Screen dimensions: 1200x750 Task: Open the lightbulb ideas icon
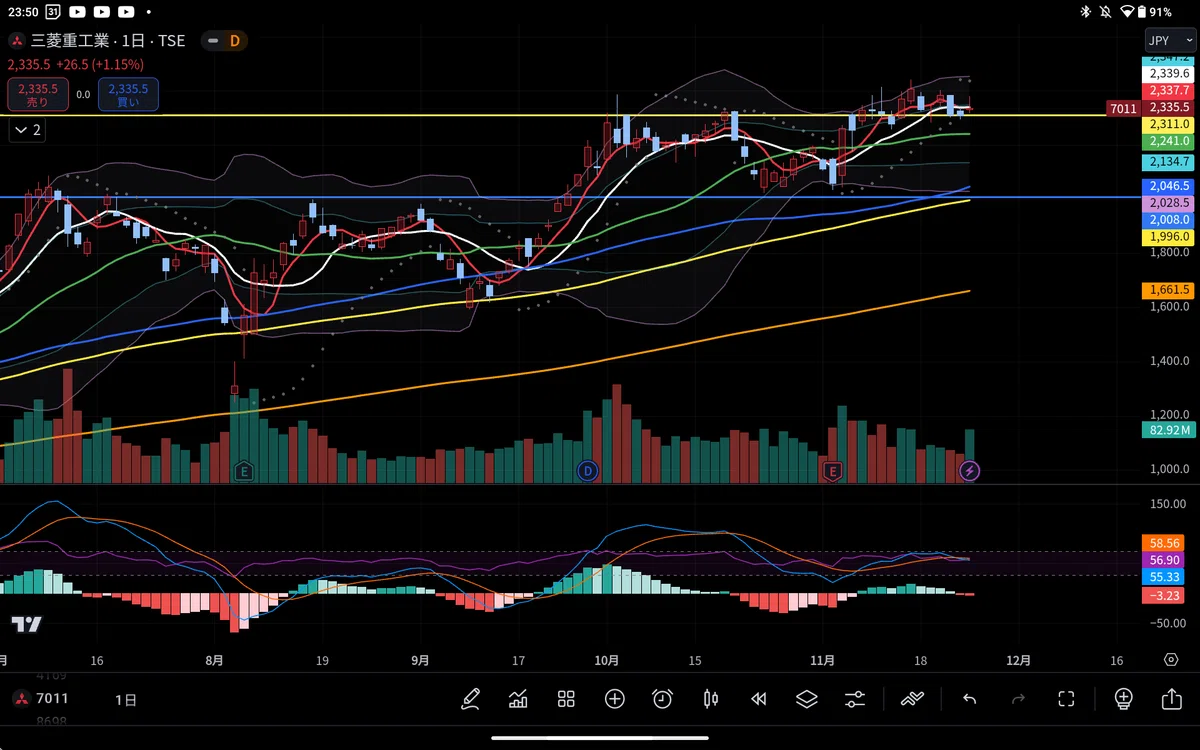1123,699
